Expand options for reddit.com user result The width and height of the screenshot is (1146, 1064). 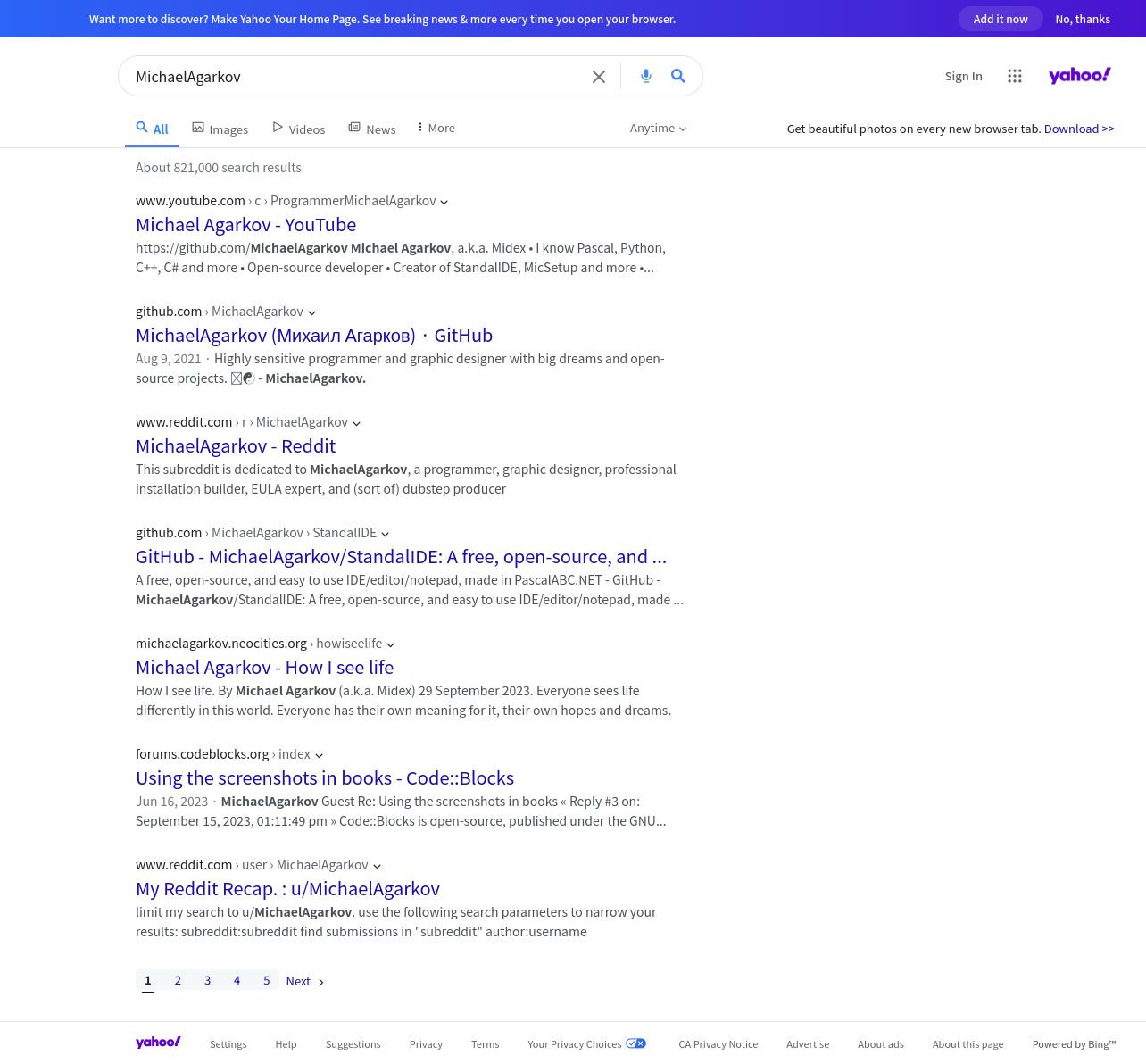click(377, 866)
